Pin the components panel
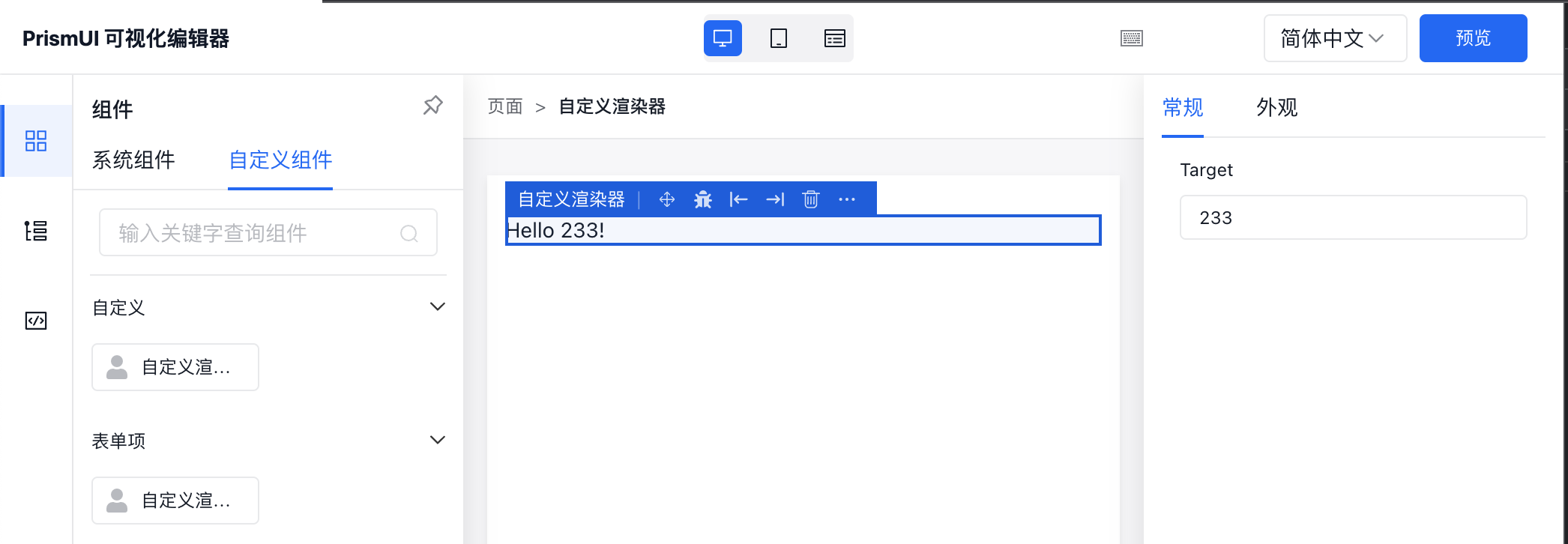Screen dimensions: 1568x544 (x=432, y=106)
